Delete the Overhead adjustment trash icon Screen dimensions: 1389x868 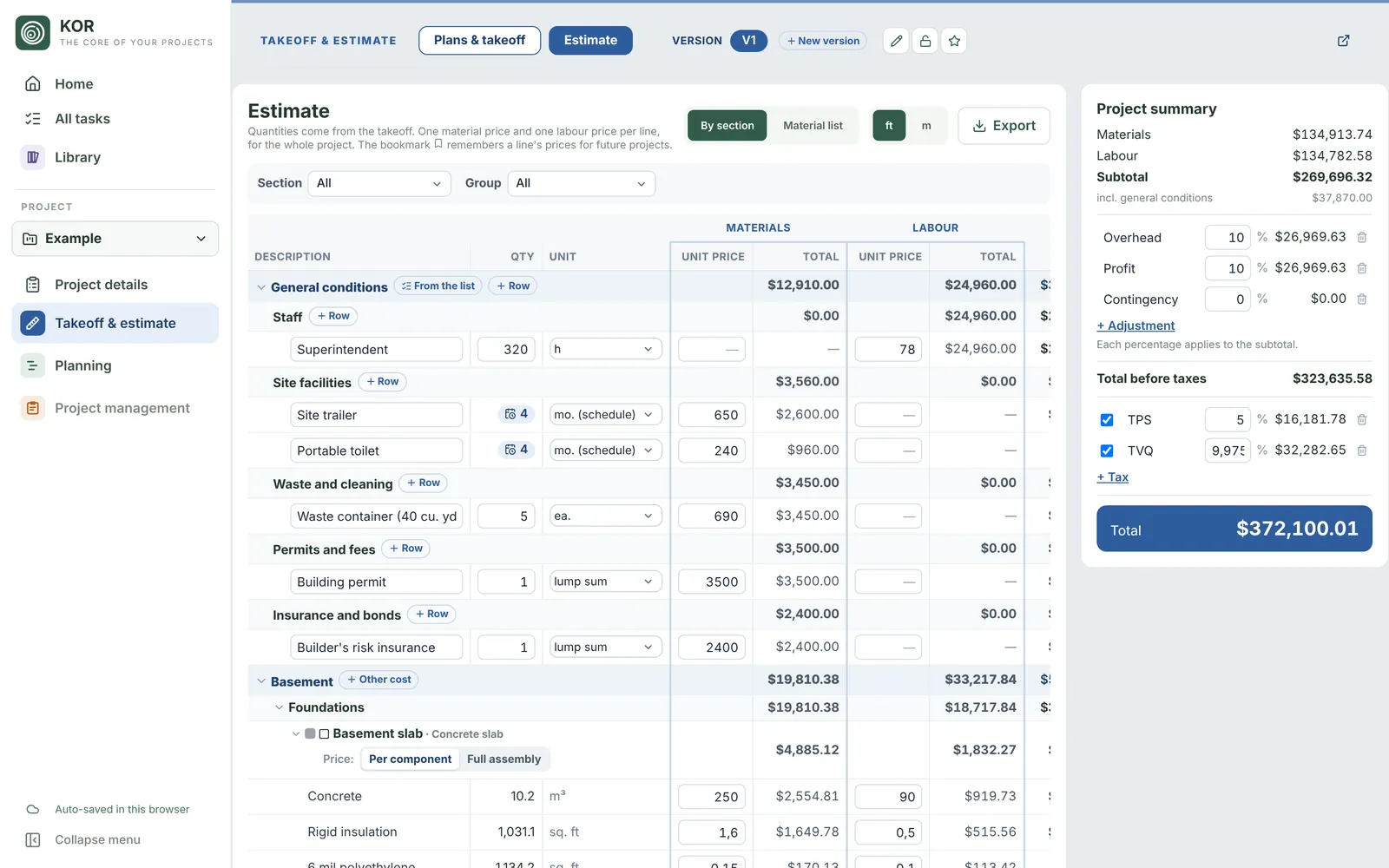(1362, 237)
